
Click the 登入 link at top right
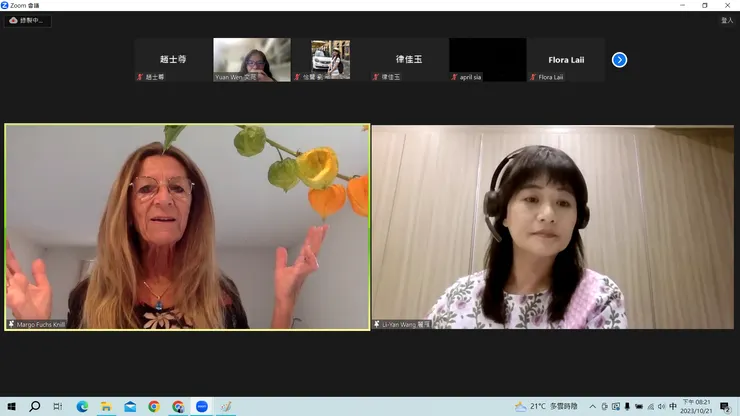click(x=727, y=20)
